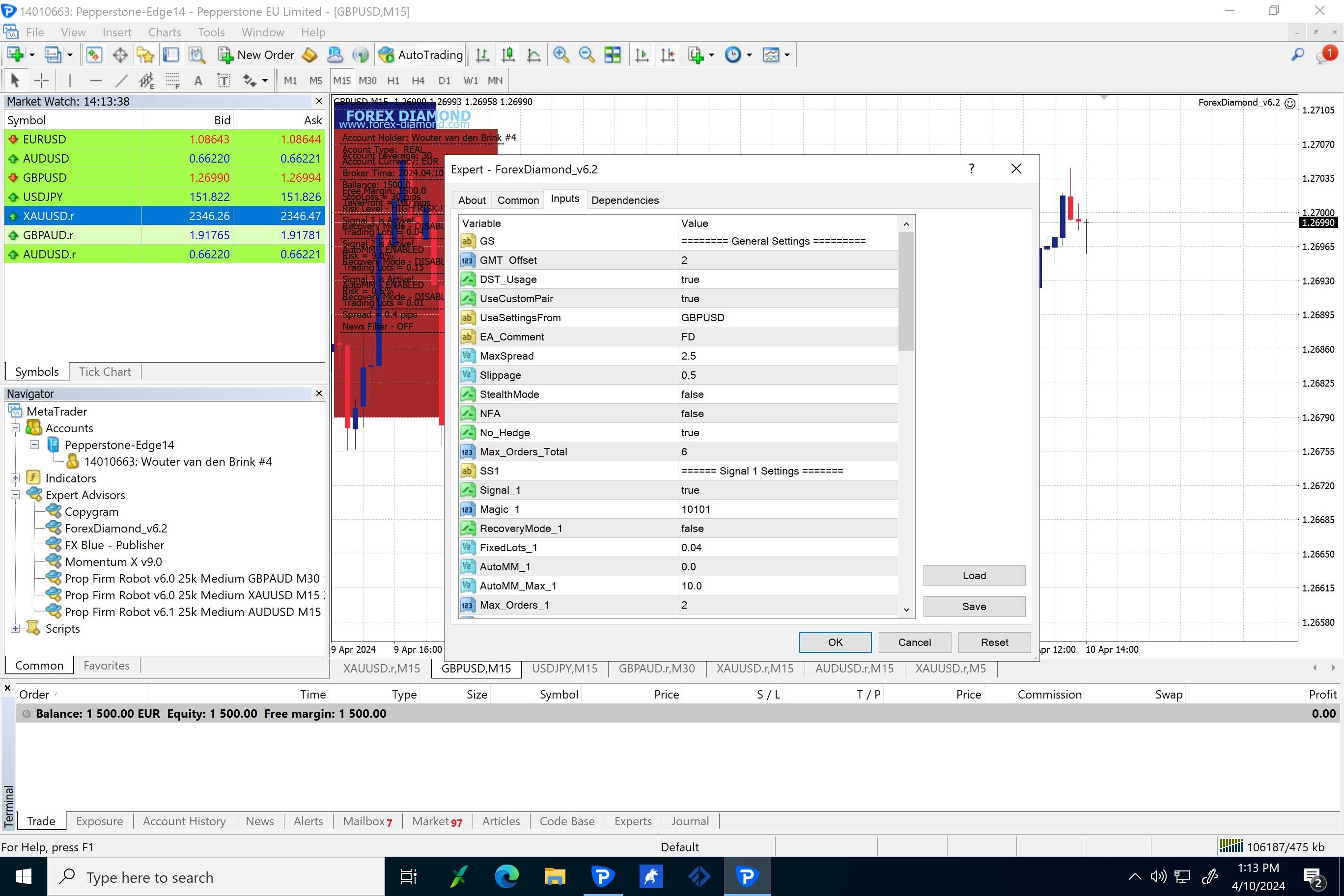The width and height of the screenshot is (1344, 896).
Task: Switch chart to the H1 timeframe
Action: [393, 81]
